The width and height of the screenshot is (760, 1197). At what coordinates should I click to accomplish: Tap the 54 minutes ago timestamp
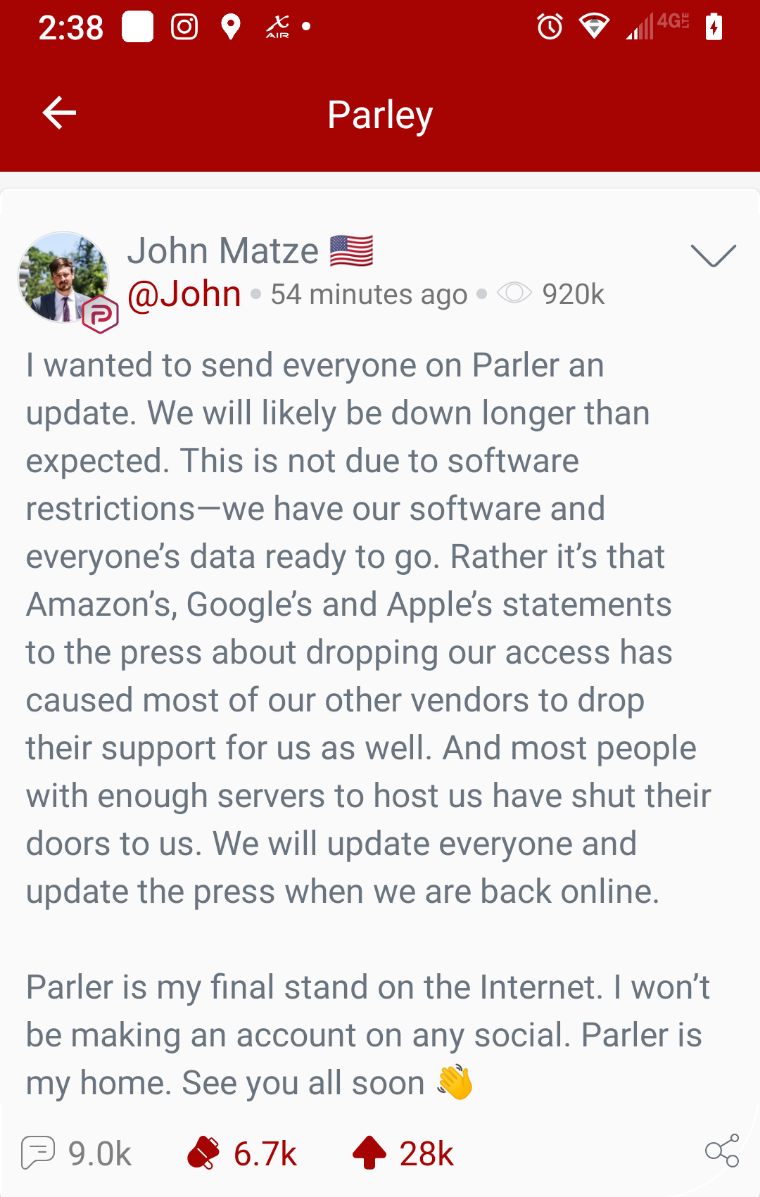pos(369,295)
